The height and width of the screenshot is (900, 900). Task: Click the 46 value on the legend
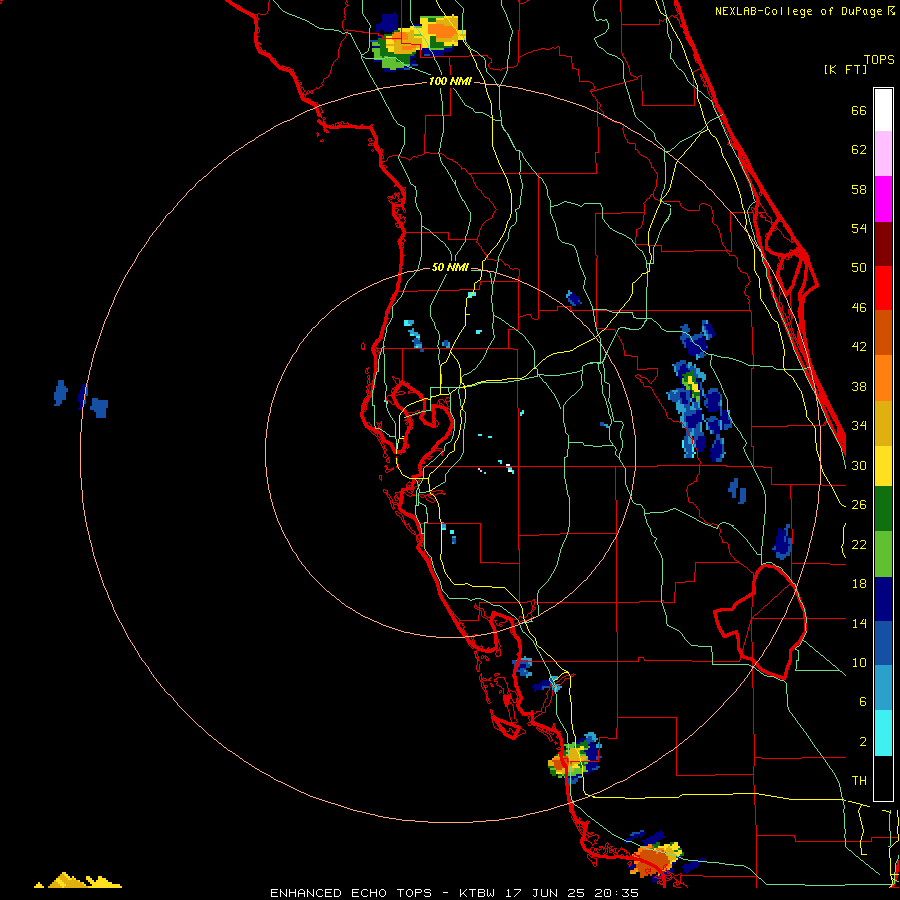coord(859,308)
